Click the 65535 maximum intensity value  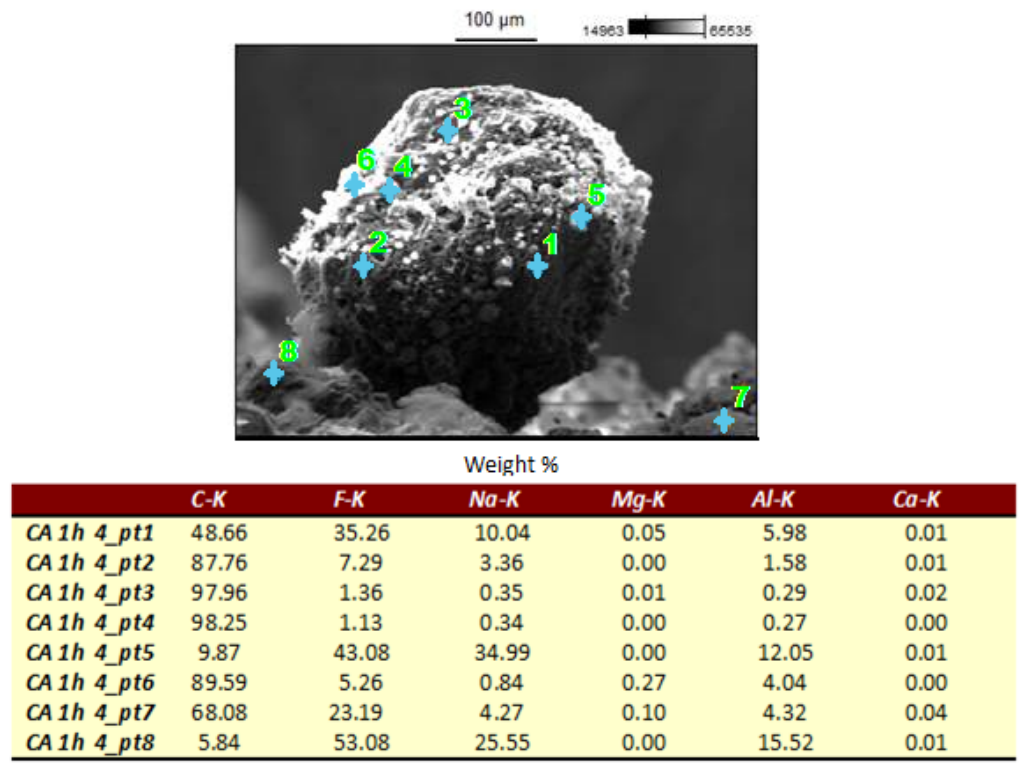(x=731, y=30)
